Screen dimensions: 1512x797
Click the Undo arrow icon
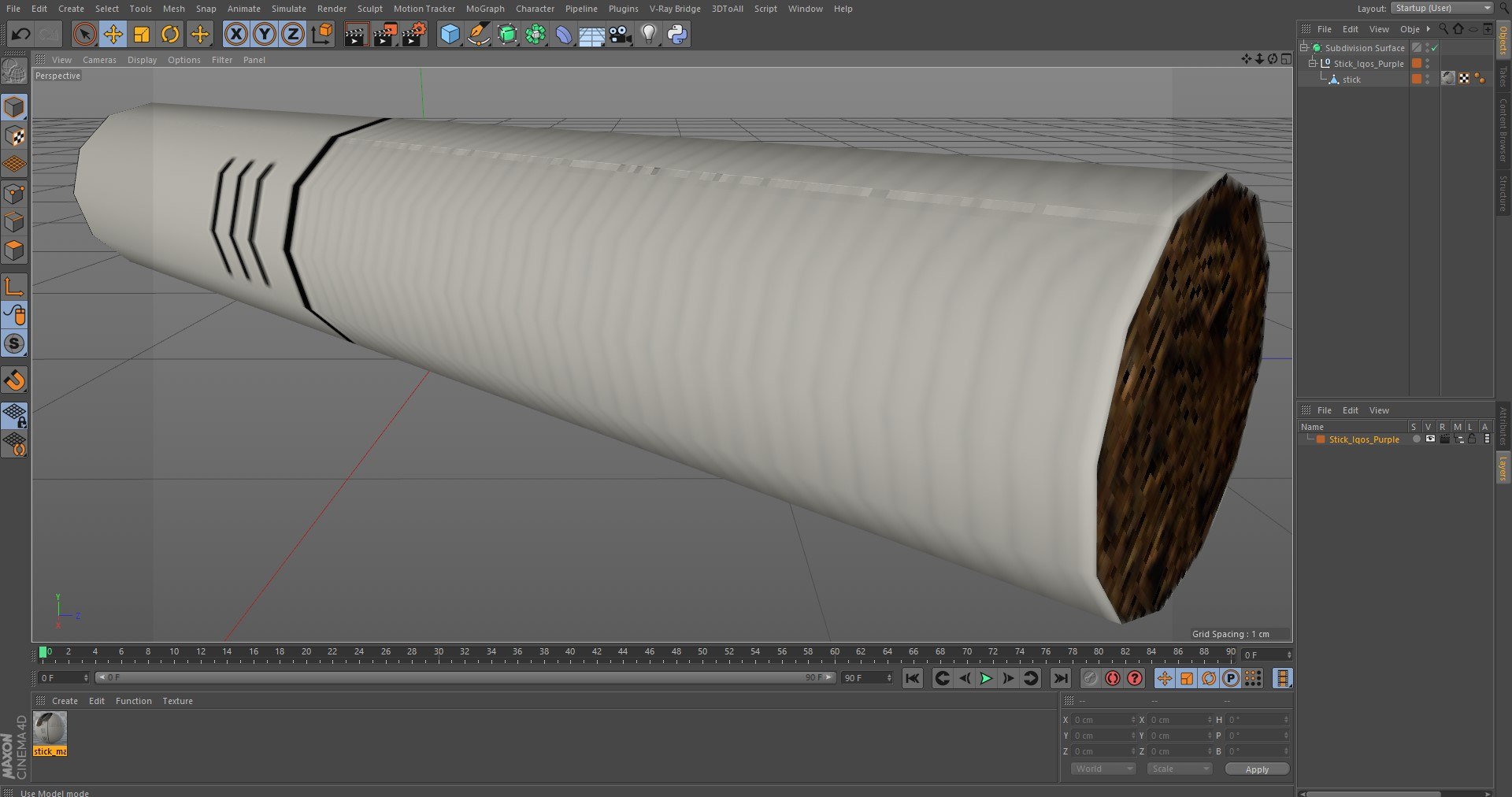(x=21, y=34)
